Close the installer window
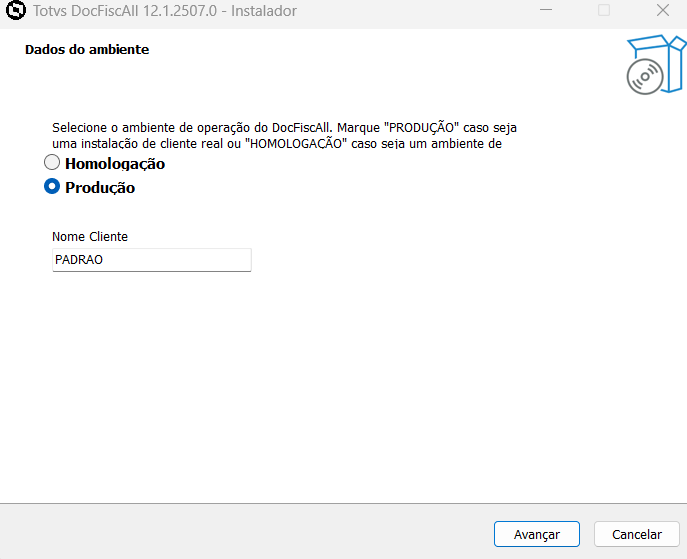The image size is (687, 559). point(662,10)
